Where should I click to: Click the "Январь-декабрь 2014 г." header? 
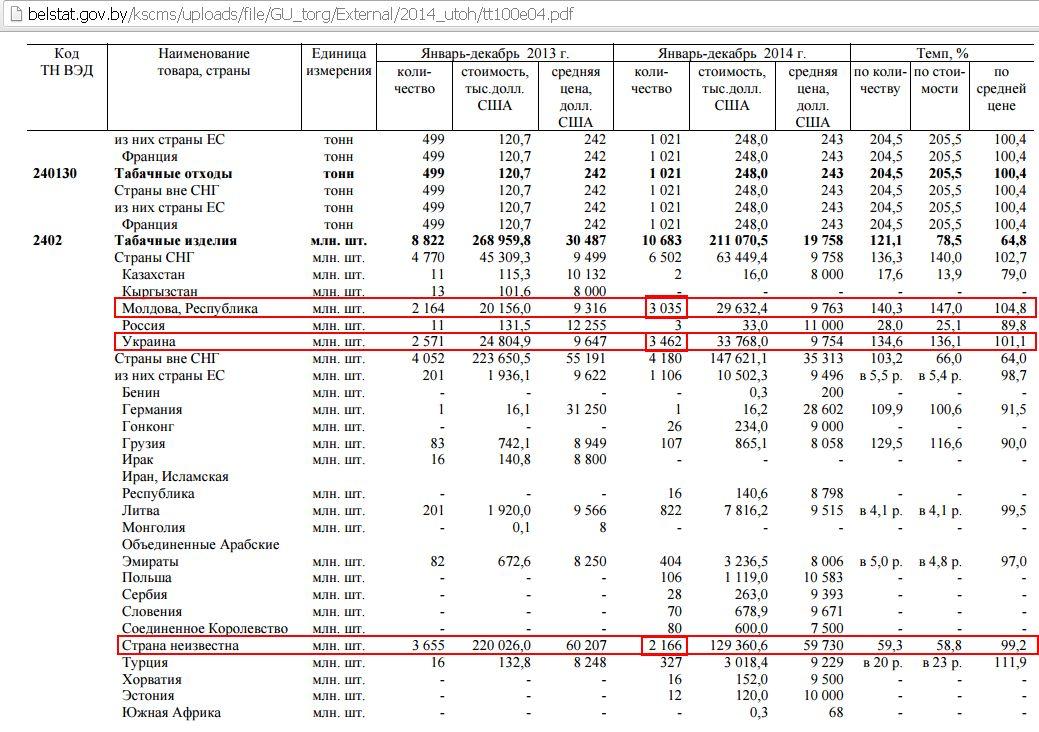point(731,53)
